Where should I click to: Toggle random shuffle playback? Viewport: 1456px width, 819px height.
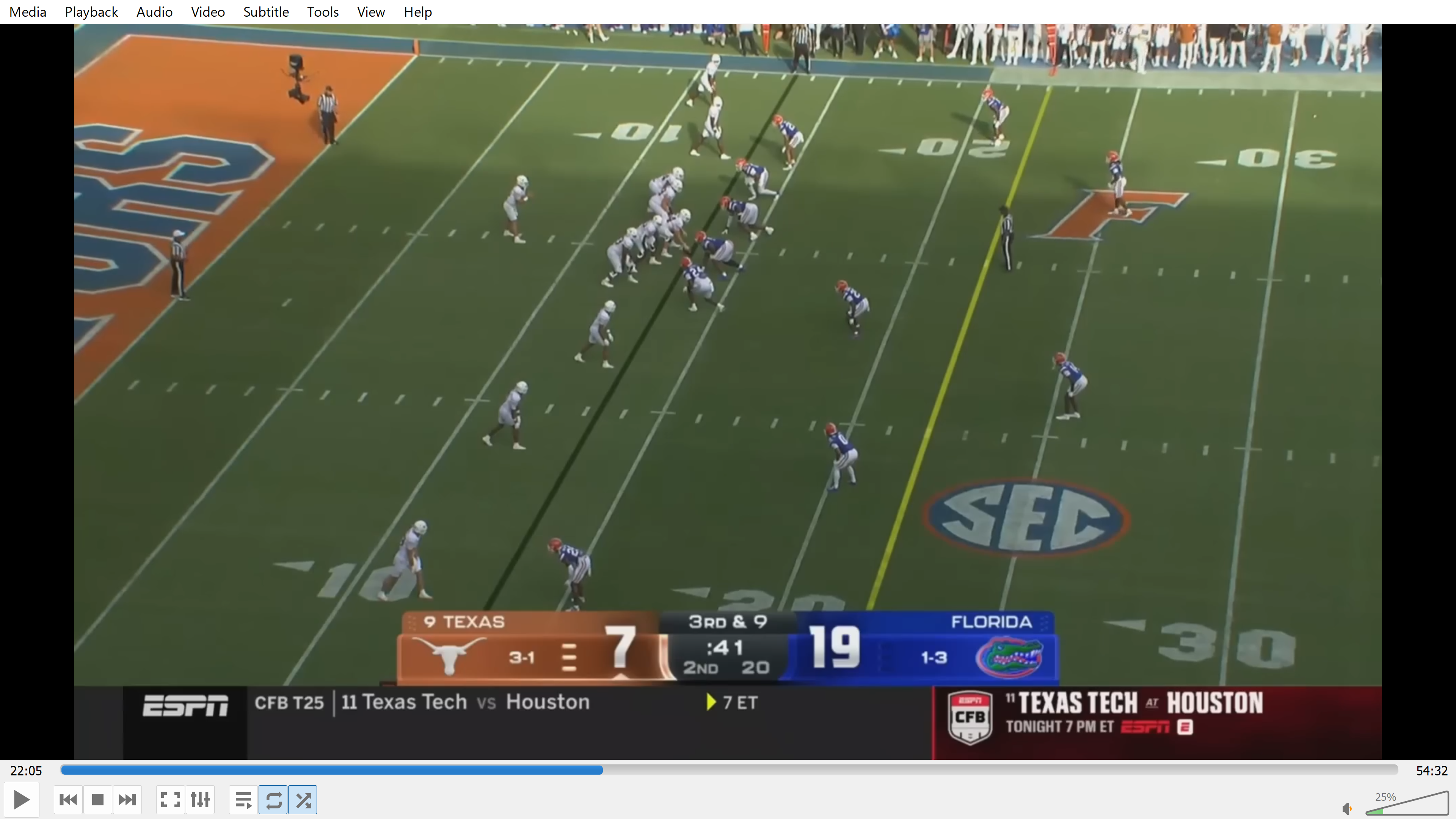point(303,800)
